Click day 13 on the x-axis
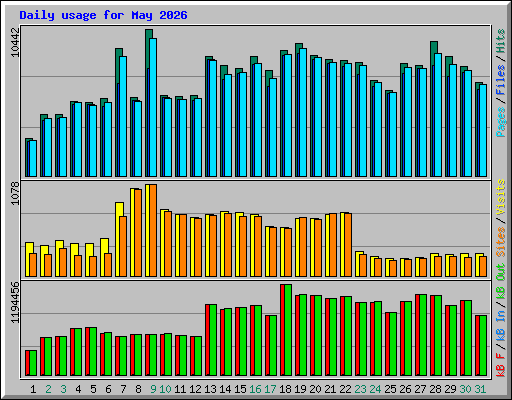Screen dimensions: 512x400 [210, 389]
